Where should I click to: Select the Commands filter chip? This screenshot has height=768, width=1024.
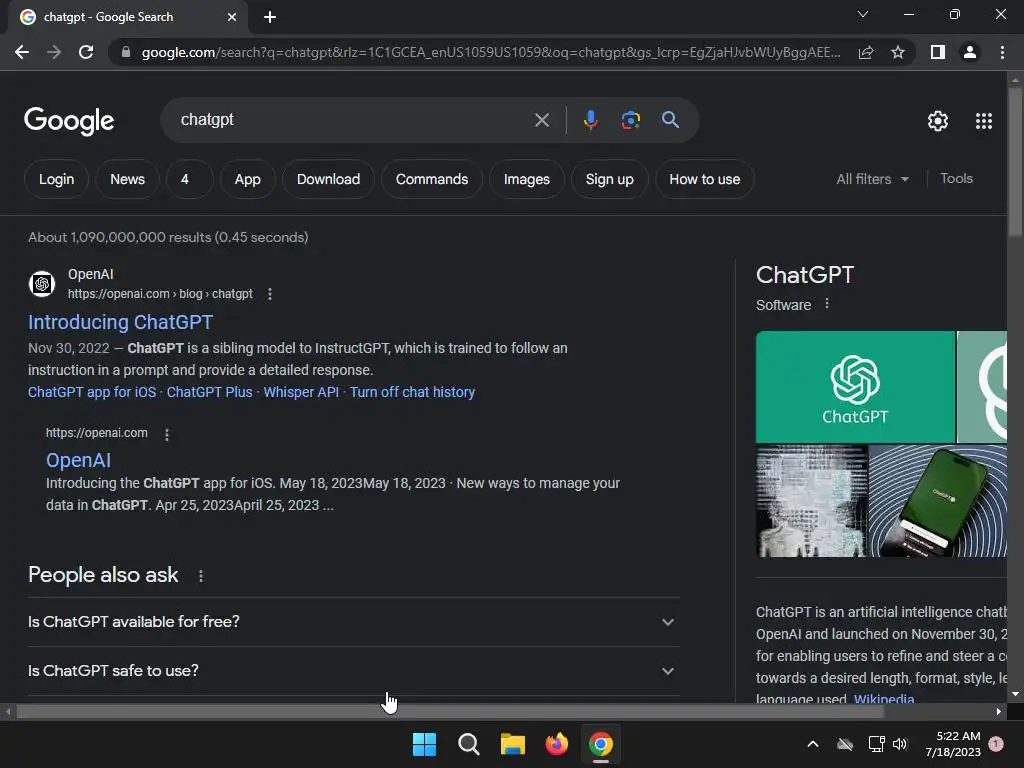click(x=432, y=179)
